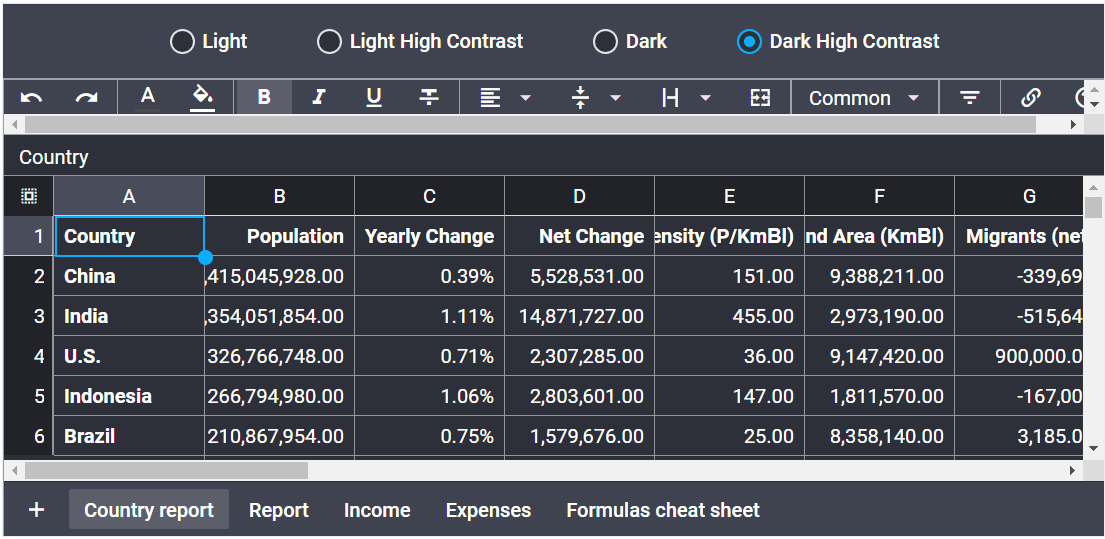
Task: Select the Brazil cell
Action: point(130,436)
